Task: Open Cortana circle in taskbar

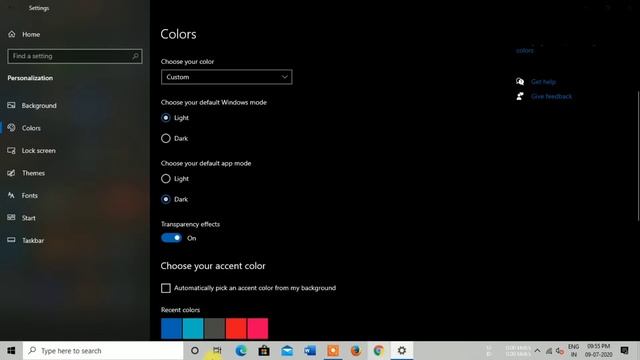Action: pos(195,351)
